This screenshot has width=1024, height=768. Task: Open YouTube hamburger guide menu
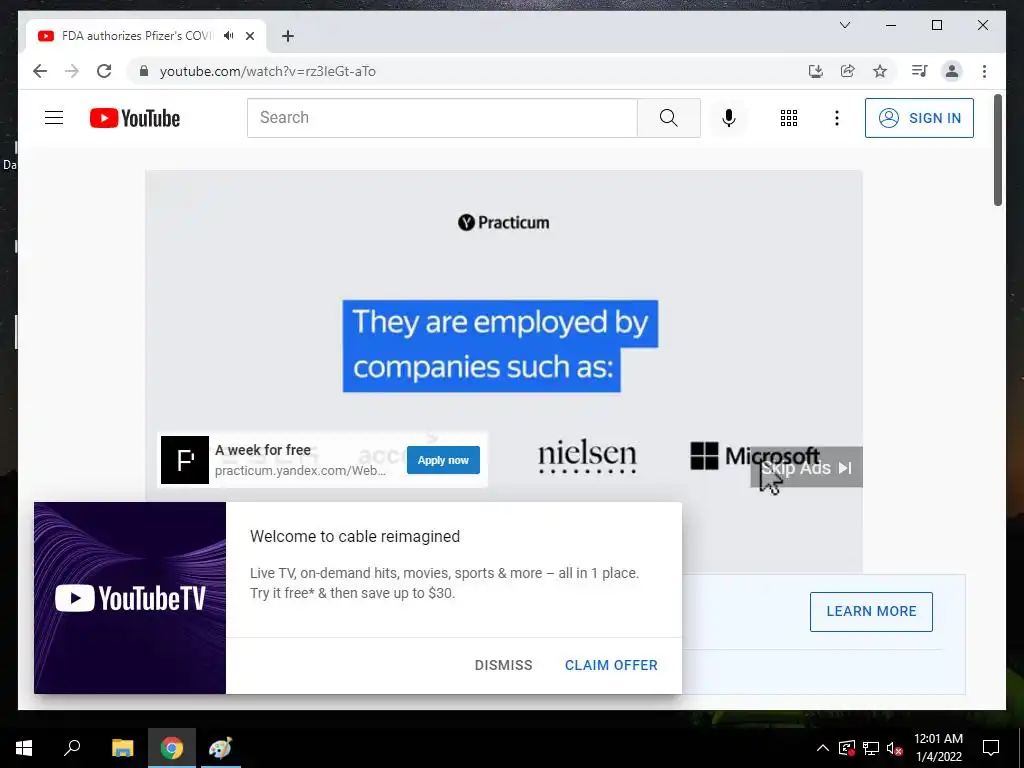54,118
